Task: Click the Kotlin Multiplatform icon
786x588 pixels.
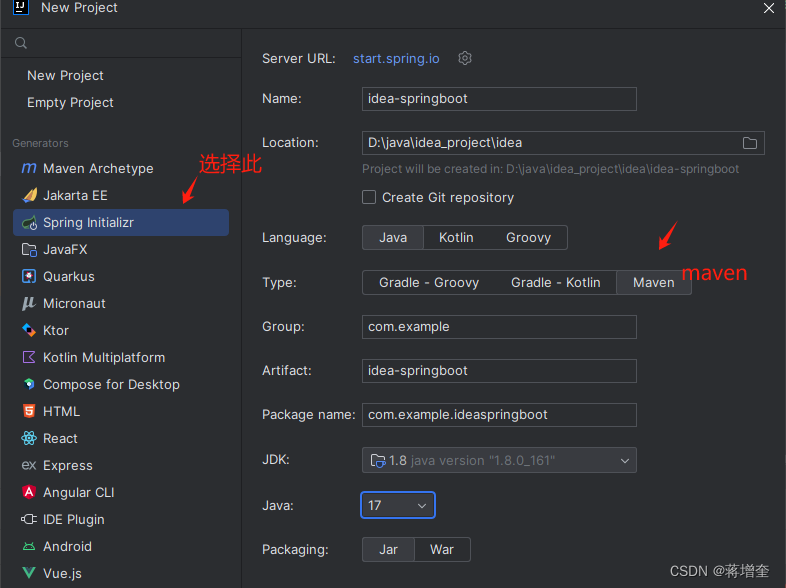Action: tap(29, 357)
